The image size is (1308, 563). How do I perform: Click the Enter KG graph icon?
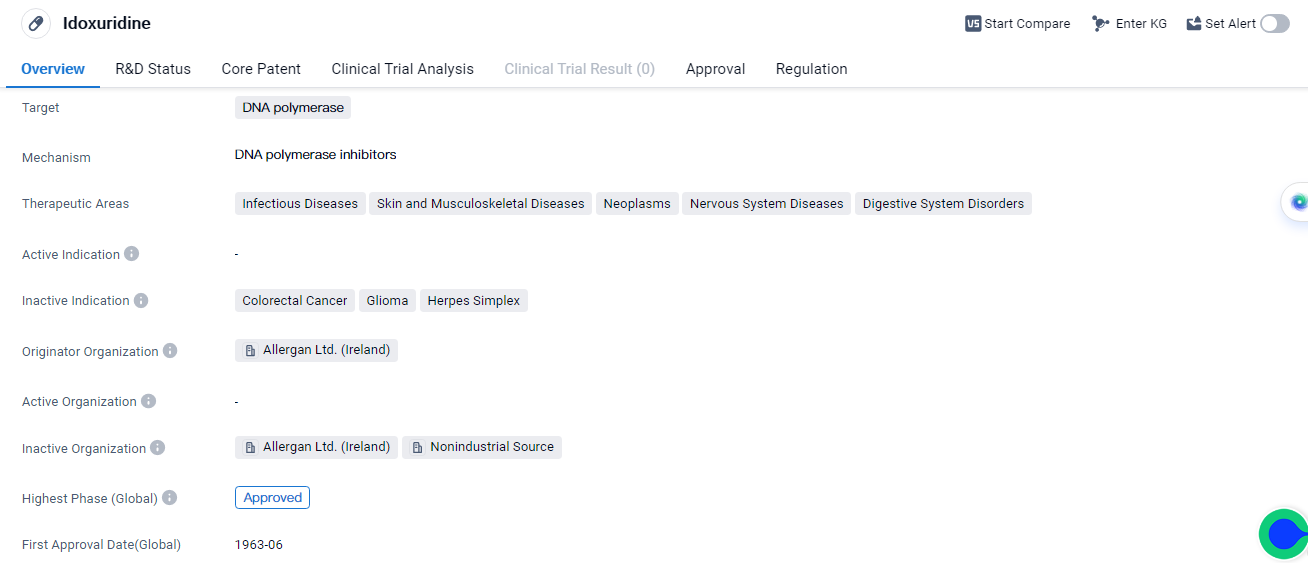point(1100,24)
